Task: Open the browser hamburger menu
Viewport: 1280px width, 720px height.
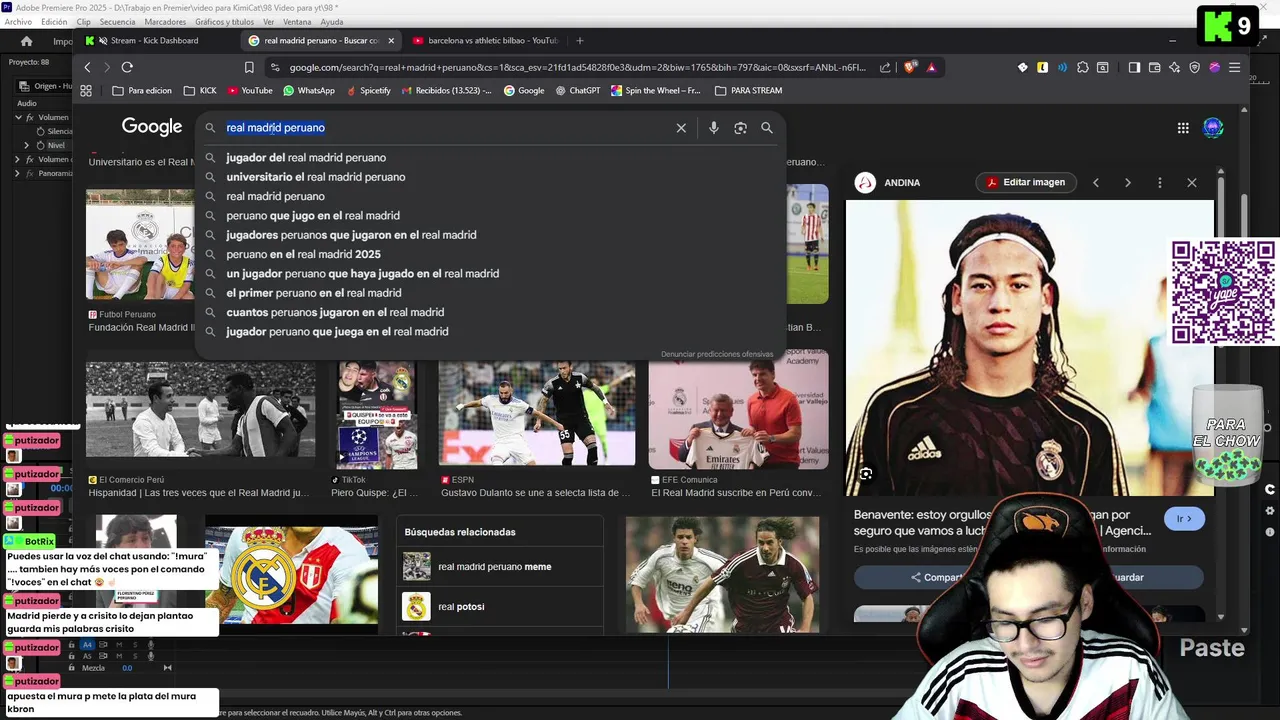Action: (x=1234, y=67)
